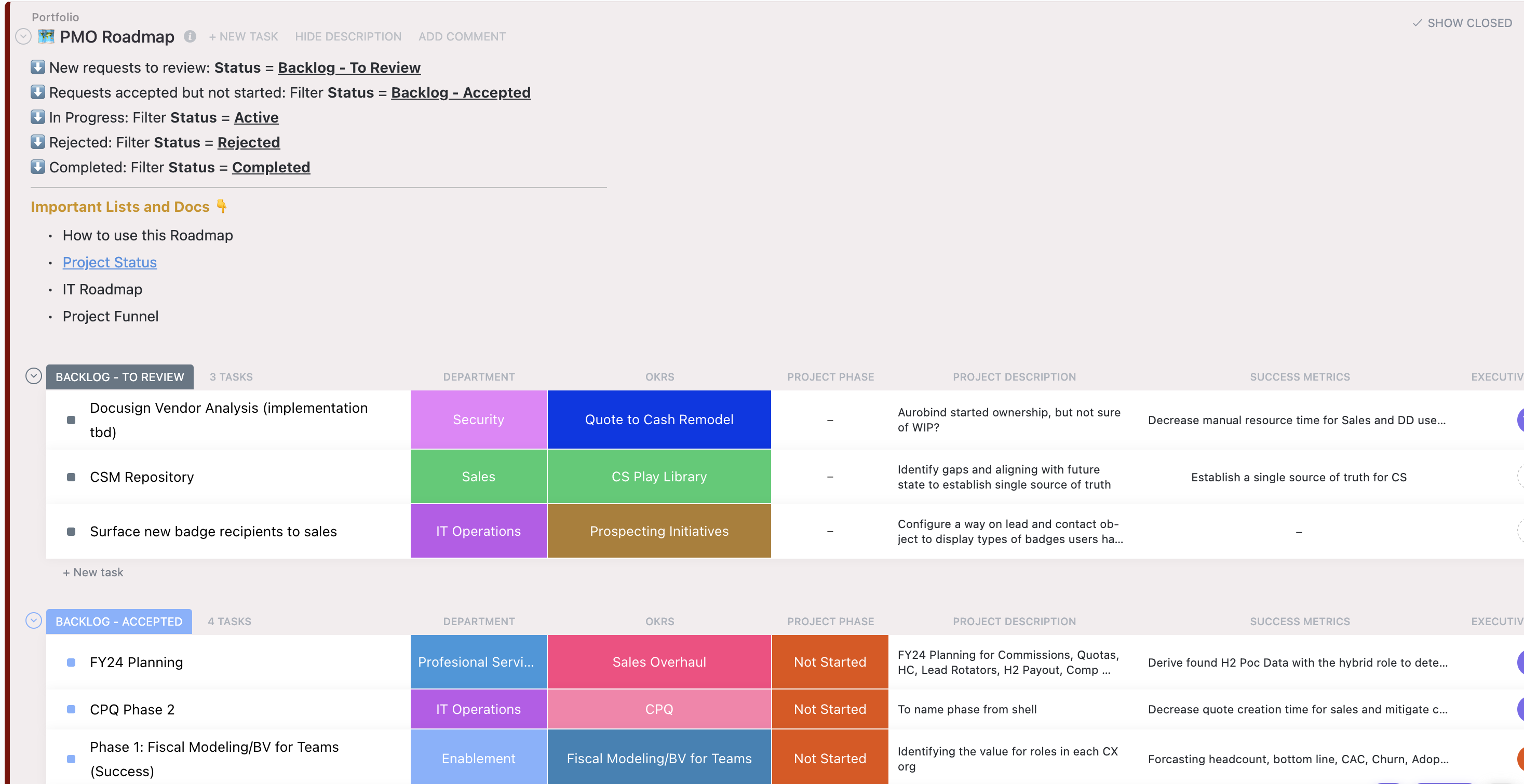Click status square beside FY24 Planning

pyautogui.click(x=71, y=662)
